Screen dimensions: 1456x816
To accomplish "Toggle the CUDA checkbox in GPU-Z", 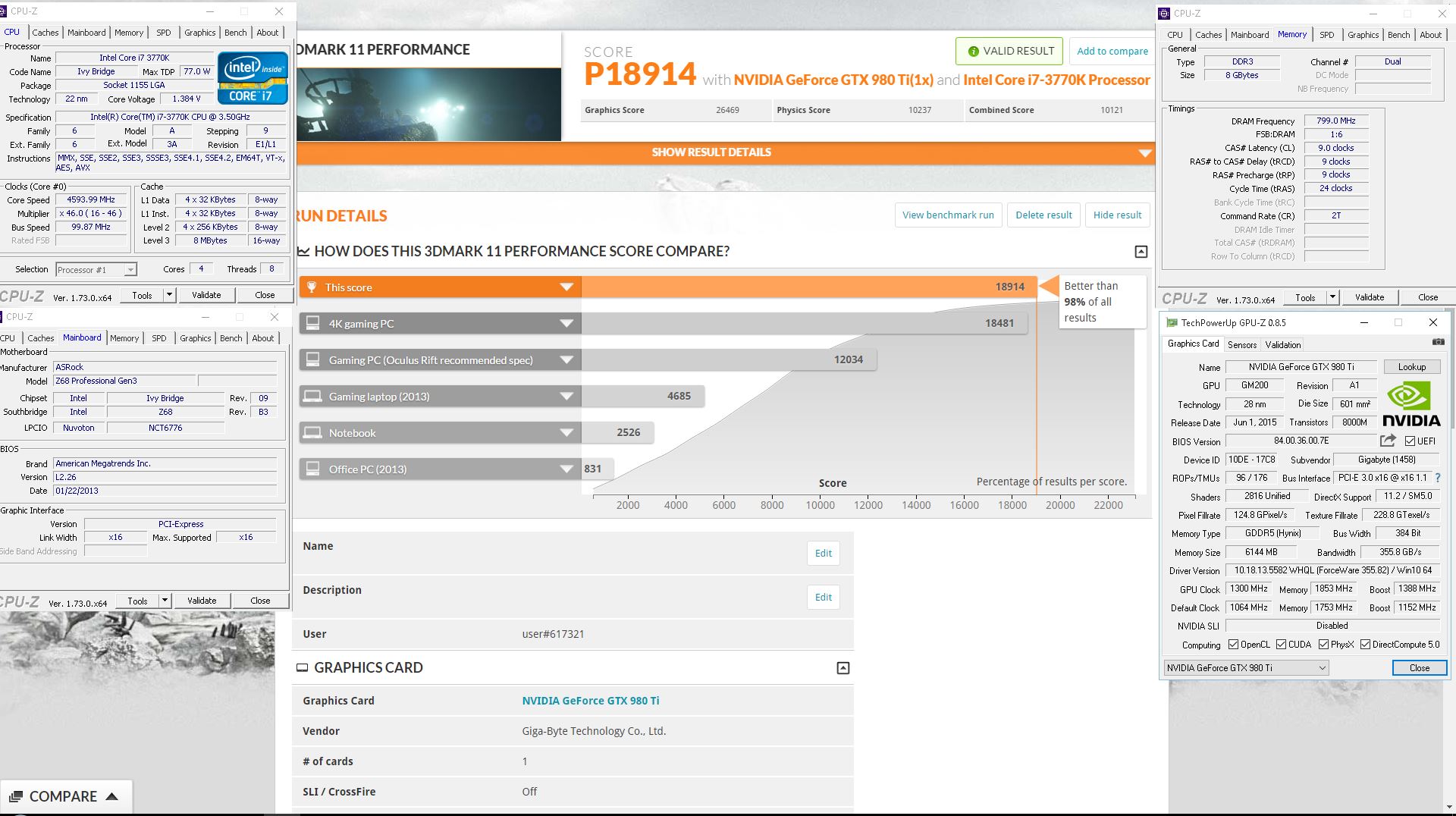I will [x=1281, y=645].
